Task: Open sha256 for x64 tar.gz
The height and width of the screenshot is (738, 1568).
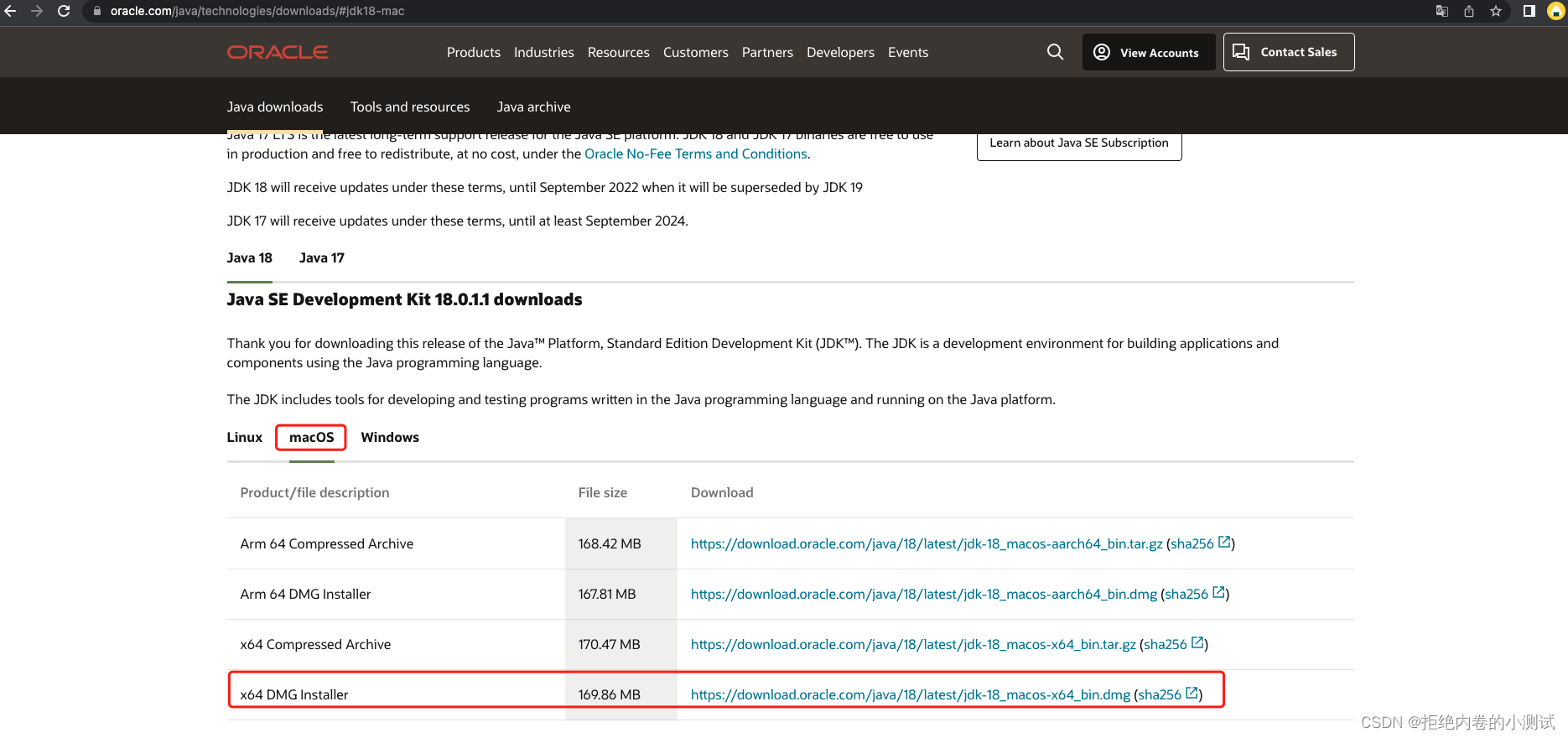Action: pyautogui.click(x=1174, y=644)
